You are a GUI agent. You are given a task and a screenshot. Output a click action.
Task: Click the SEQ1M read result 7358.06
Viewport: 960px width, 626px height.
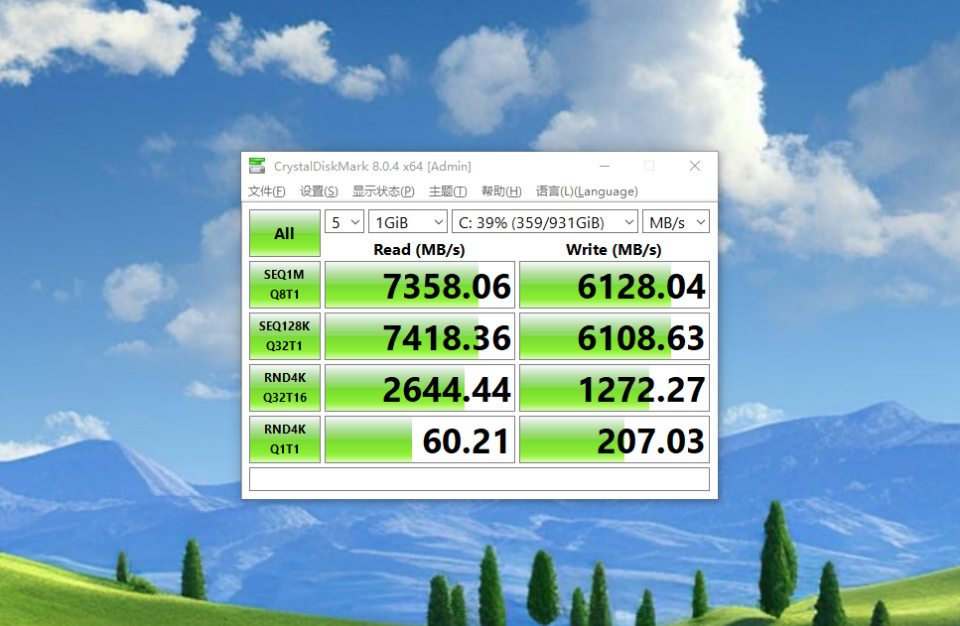[x=419, y=285]
